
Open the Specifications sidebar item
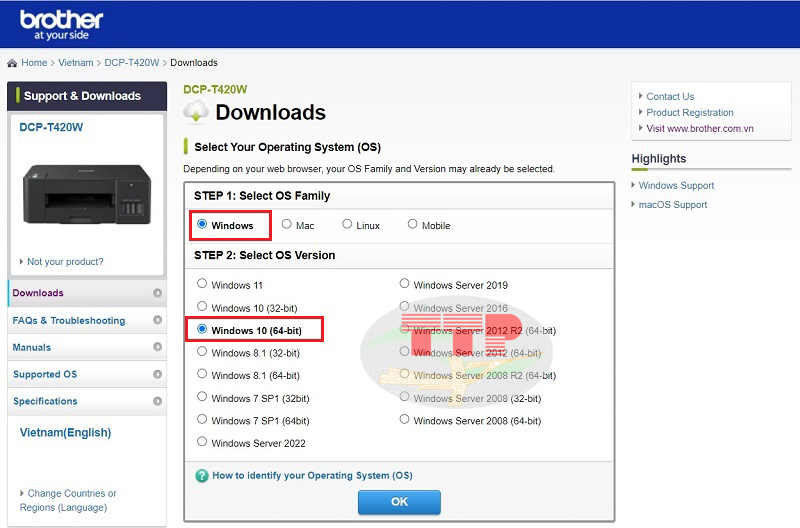click(x=87, y=401)
